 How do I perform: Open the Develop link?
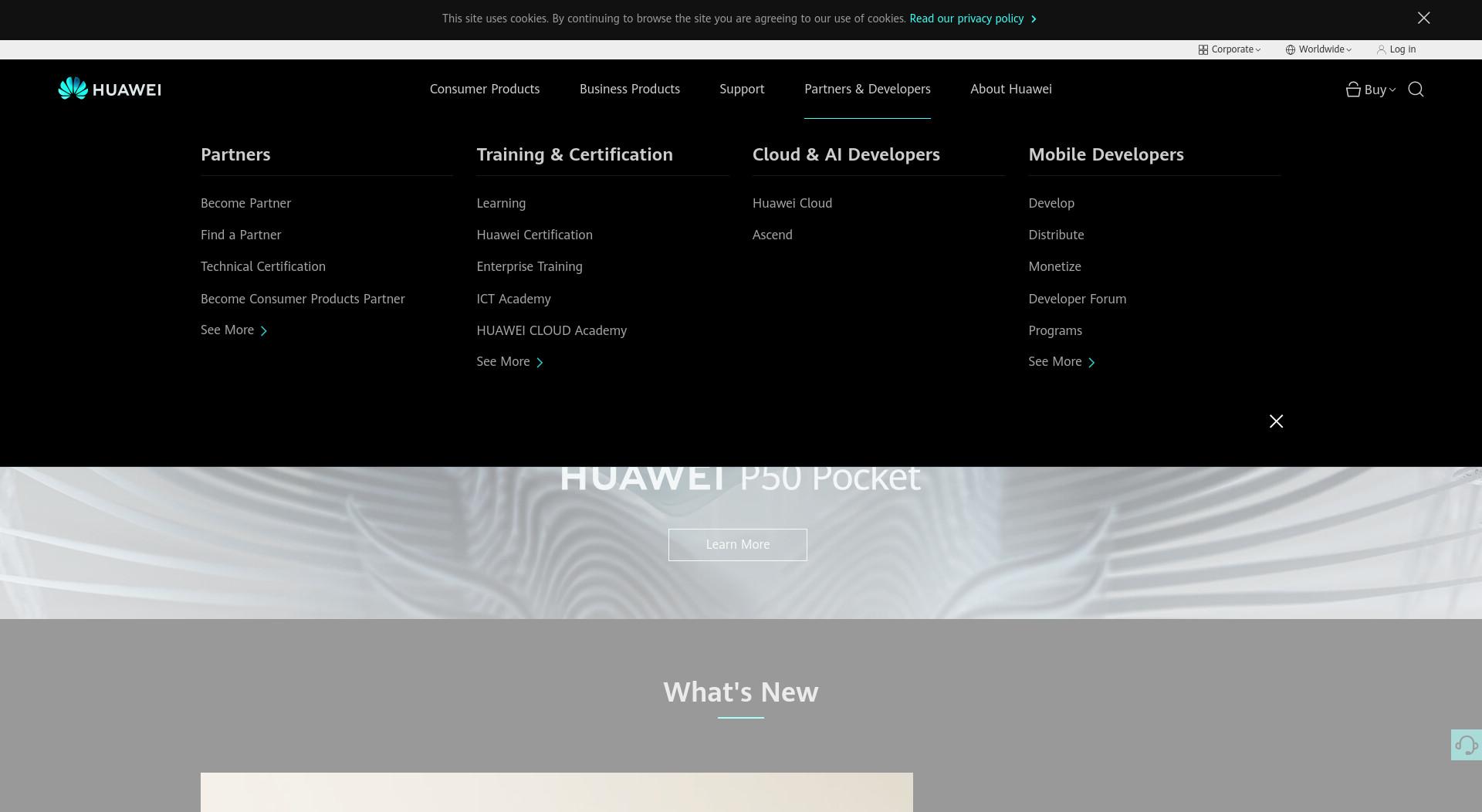pos(1051,203)
